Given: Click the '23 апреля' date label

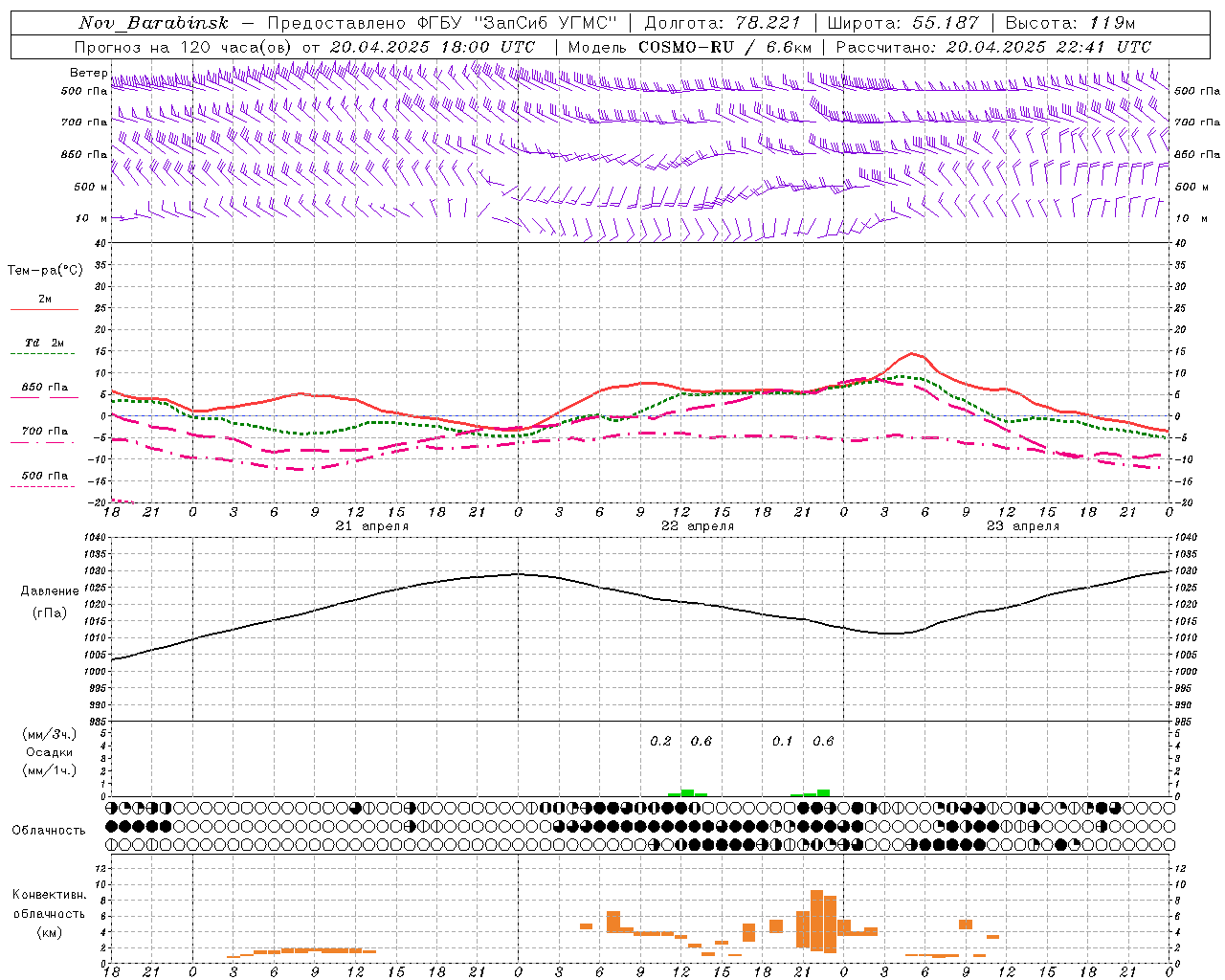Looking at the screenshot, I should coord(1023,526).
